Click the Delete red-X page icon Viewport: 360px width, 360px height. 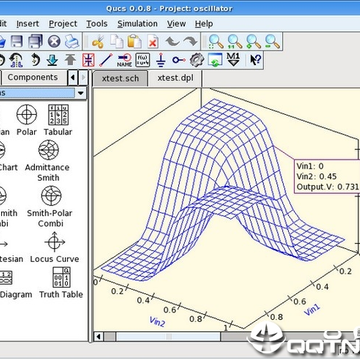pyautogui.click(x=153, y=42)
